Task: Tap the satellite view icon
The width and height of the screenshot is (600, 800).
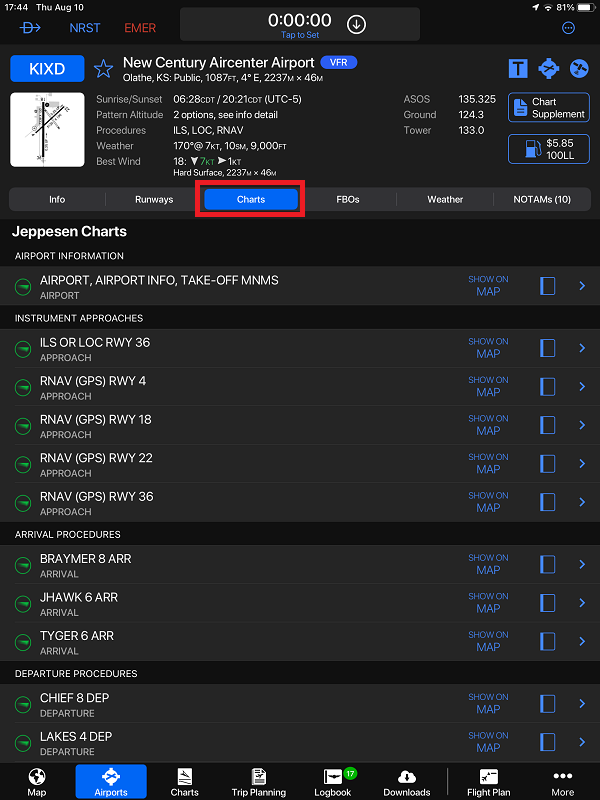Action: click(579, 68)
